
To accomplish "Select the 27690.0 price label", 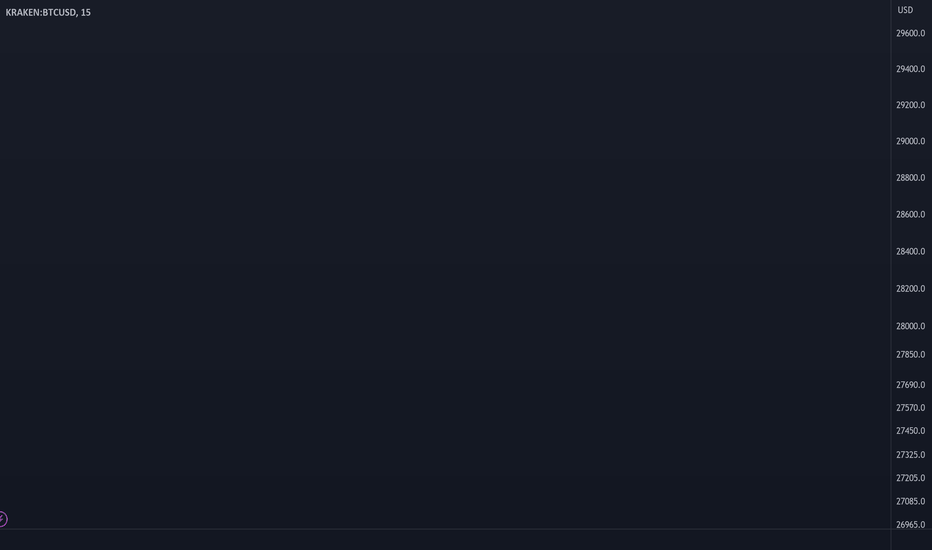I will click(910, 385).
